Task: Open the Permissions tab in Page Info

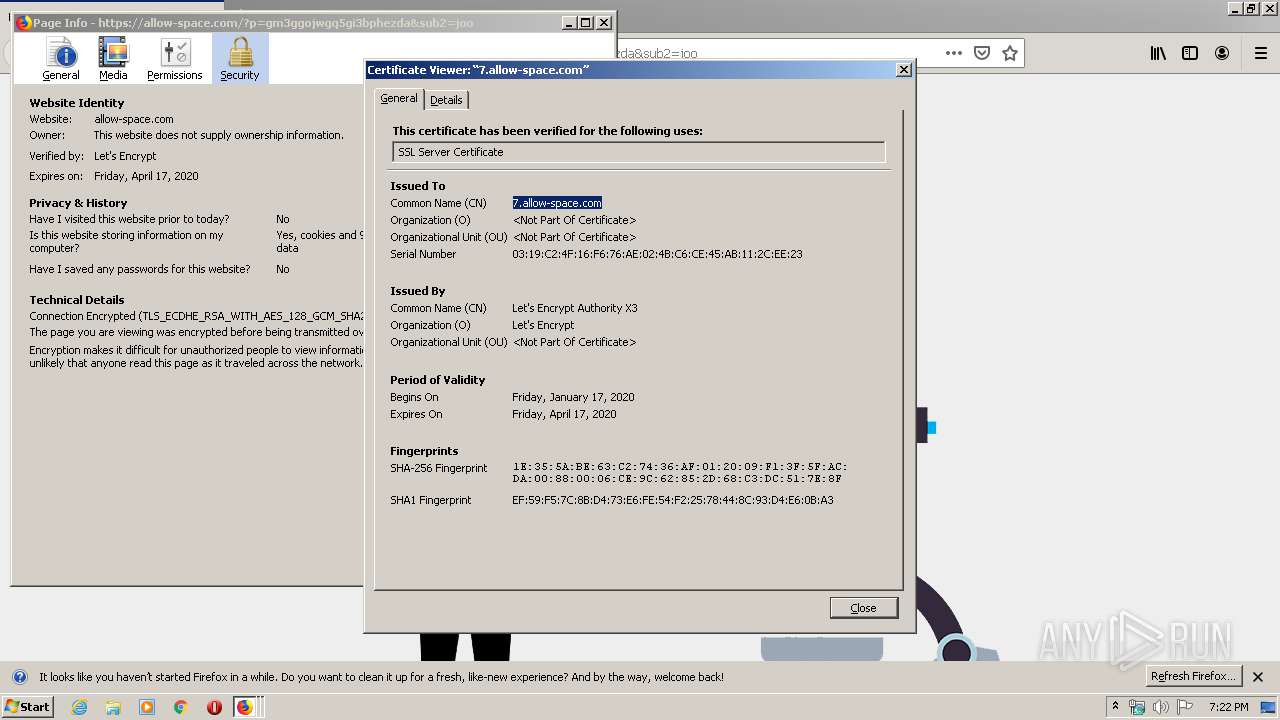Action: point(175,59)
